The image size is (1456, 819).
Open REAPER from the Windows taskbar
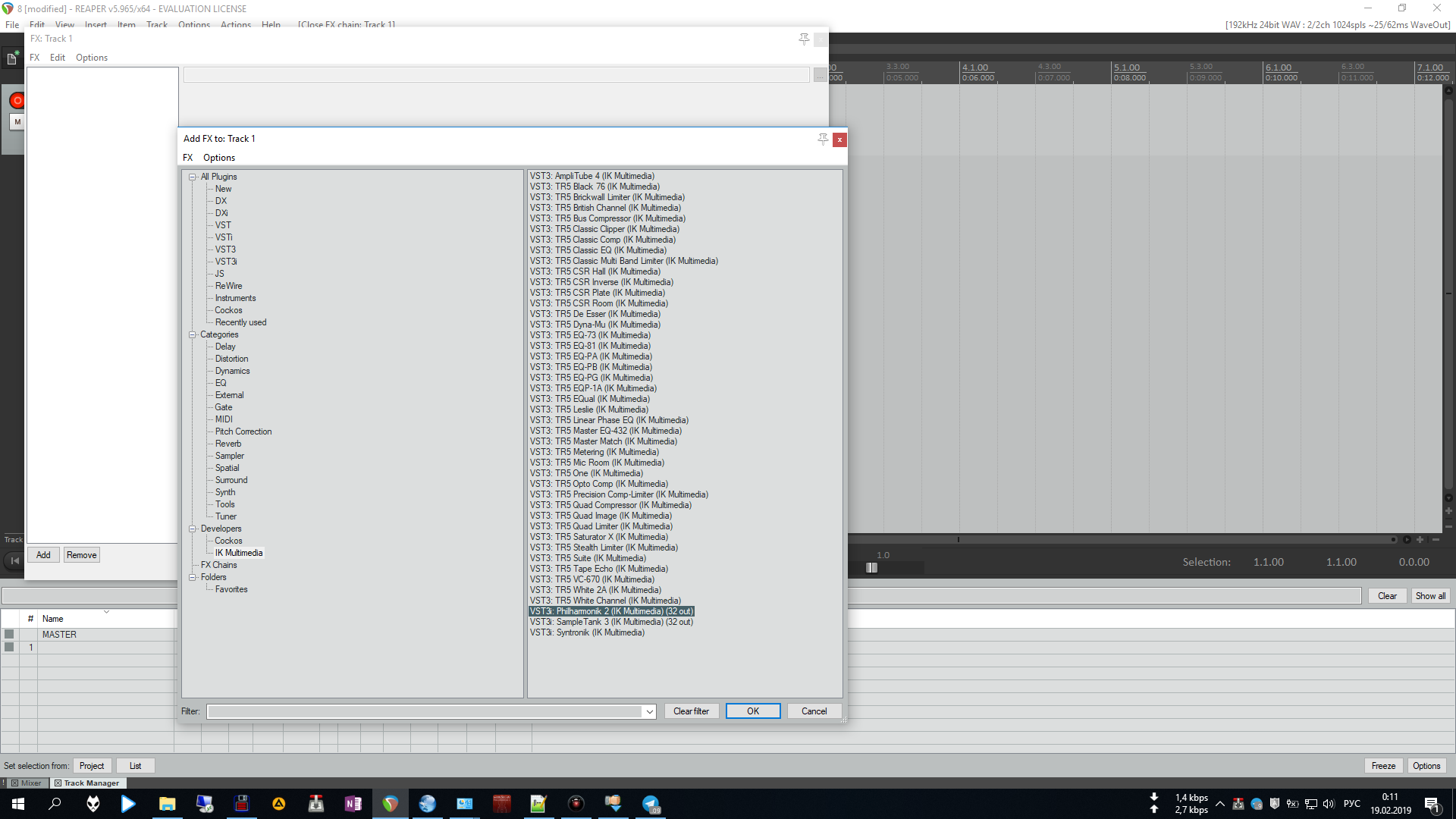coord(390,804)
